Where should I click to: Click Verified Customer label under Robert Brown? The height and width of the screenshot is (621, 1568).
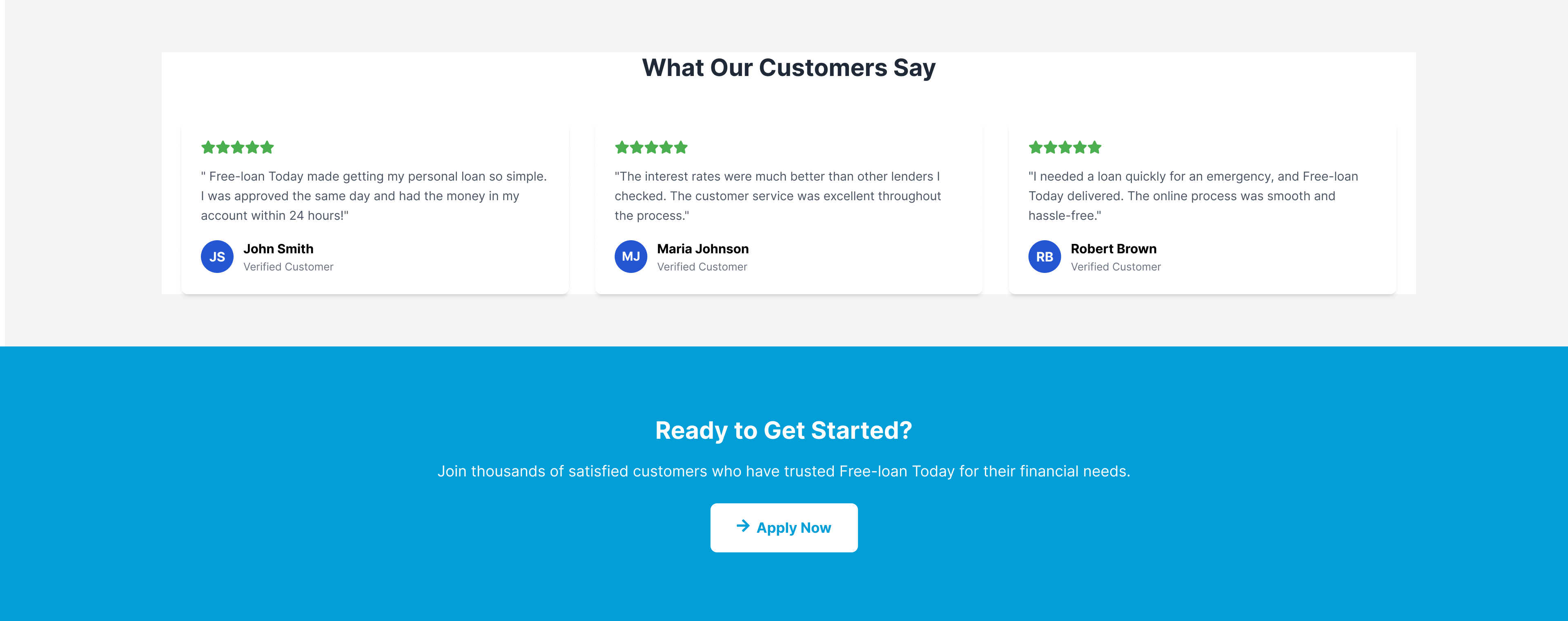(x=1116, y=267)
